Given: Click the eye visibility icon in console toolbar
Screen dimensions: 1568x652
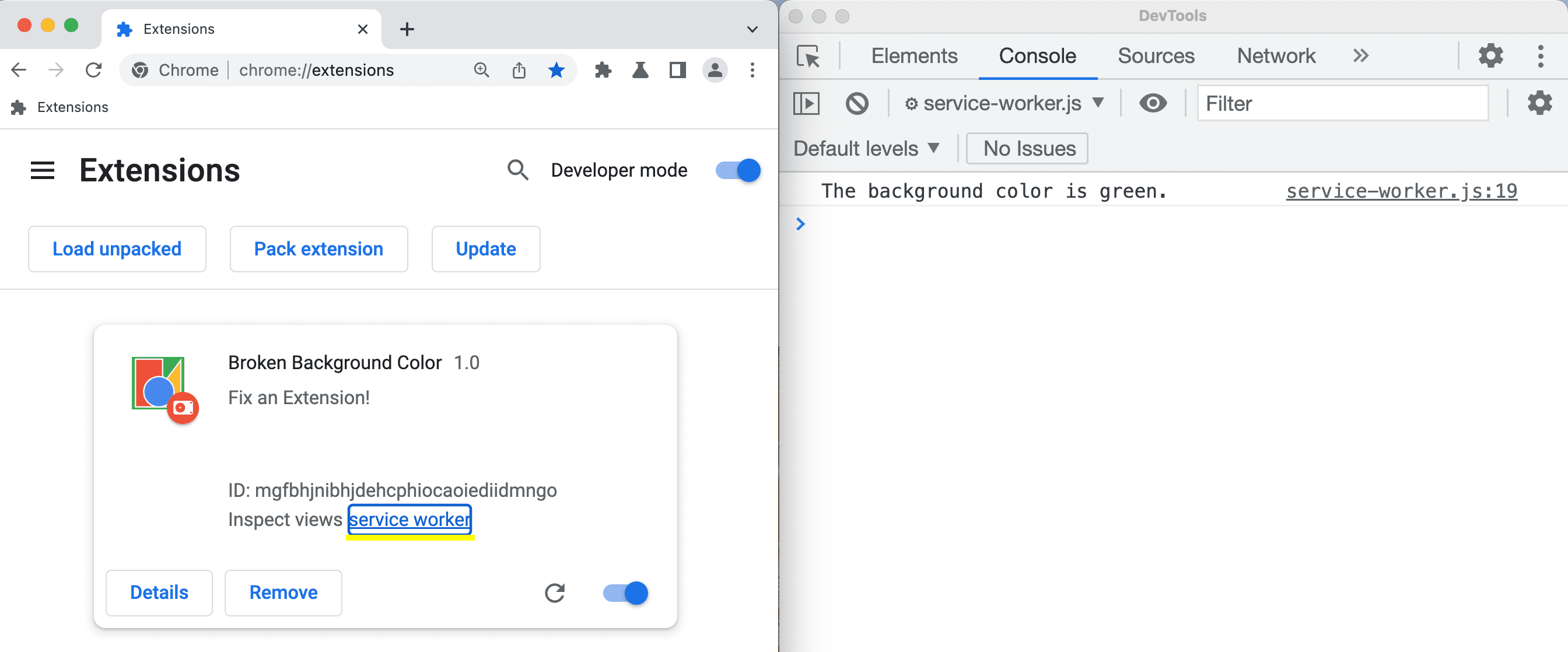Looking at the screenshot, I should point(1152,103).
